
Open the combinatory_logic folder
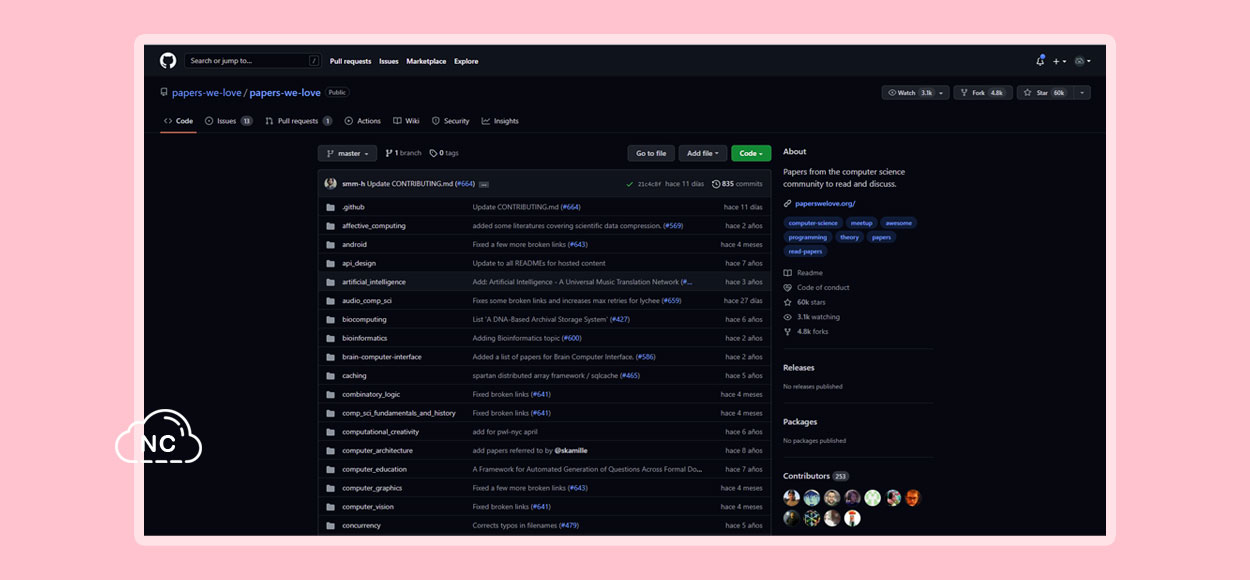point(371,394)
